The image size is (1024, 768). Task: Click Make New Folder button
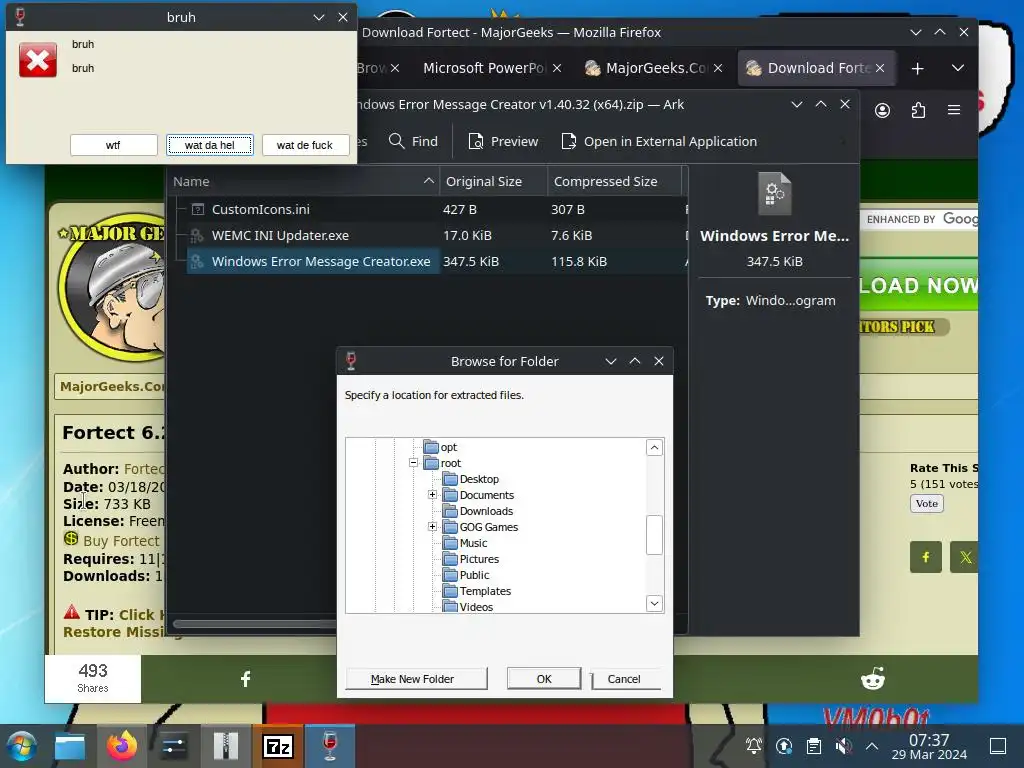click(416, 679)
